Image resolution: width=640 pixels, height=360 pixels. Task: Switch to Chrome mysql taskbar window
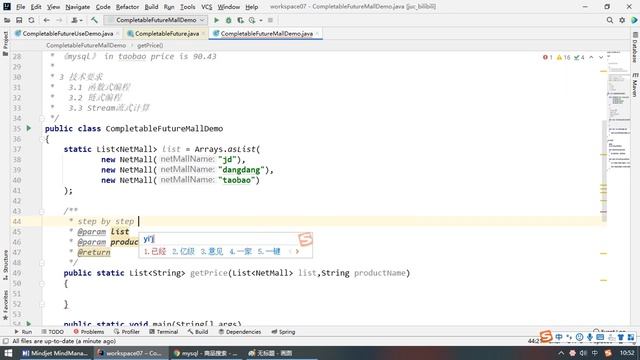pyautogui.click(x=206, y=353)
